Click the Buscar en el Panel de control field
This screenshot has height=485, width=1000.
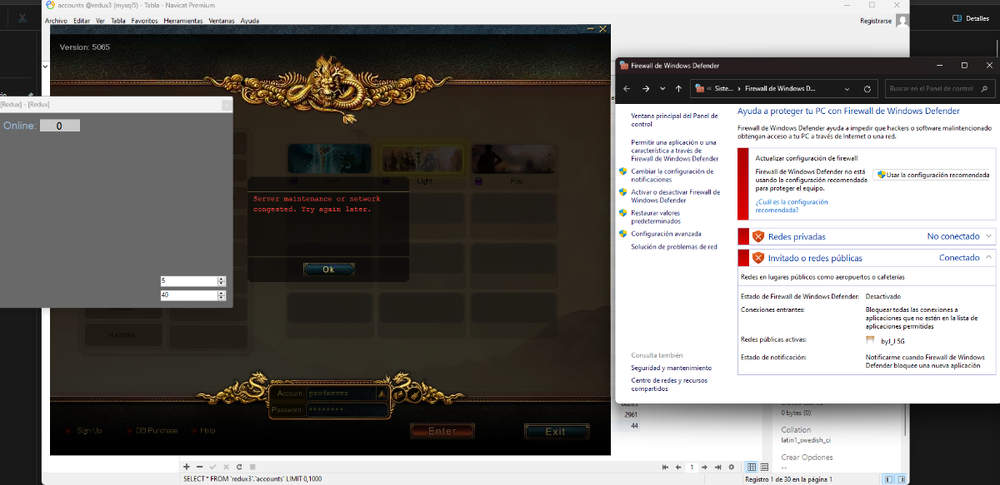pos(930,88)
